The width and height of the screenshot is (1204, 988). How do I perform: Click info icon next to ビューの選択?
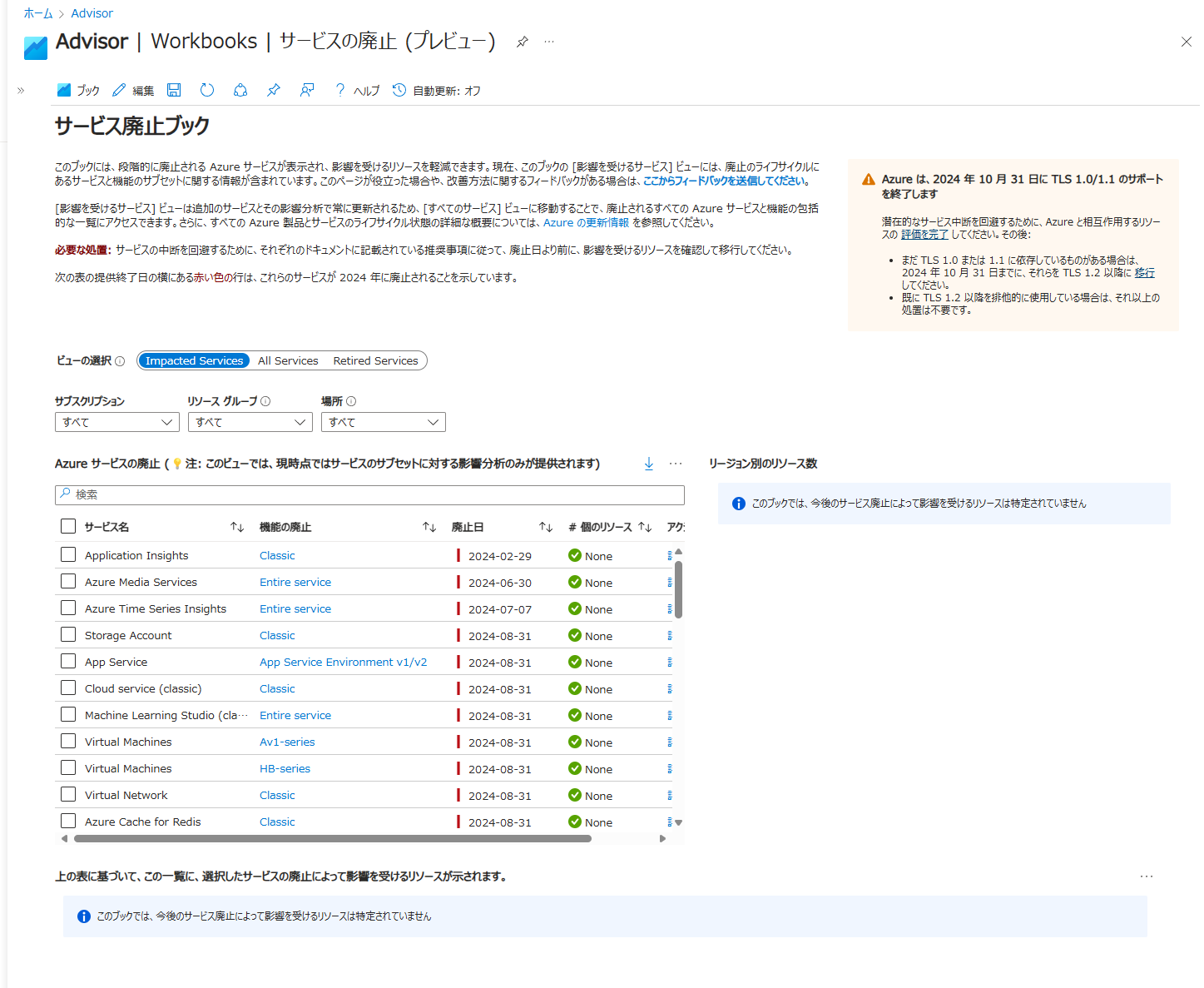pyautogui.click(x=120, y=361)
